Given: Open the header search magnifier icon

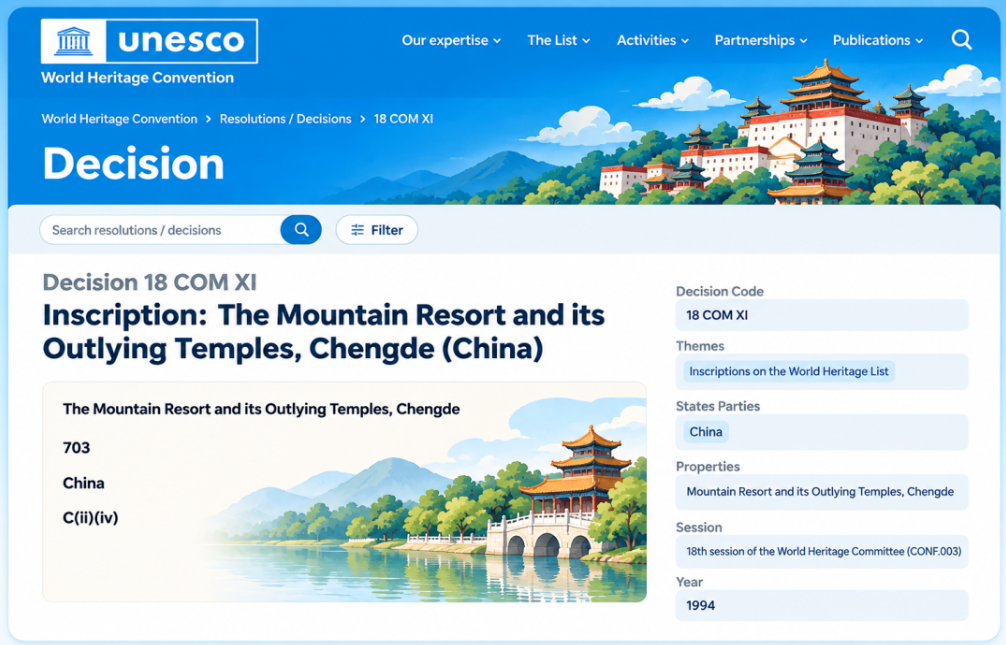Looking at the screenshot, I should (x=961, y=40).
